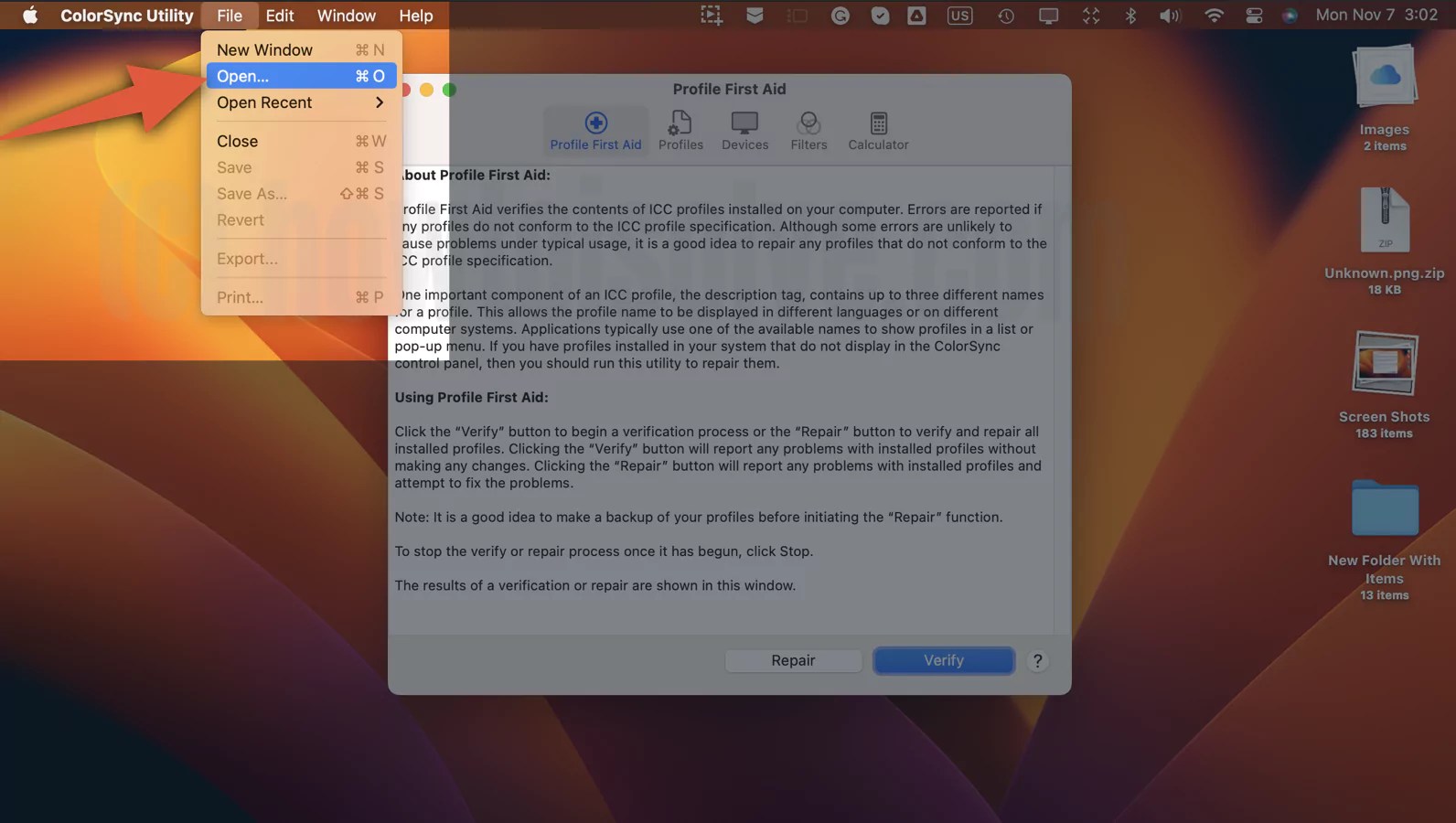Choose Close in the File menu
The height and width of the screenshot is (823, 1456).
(301, 141)
